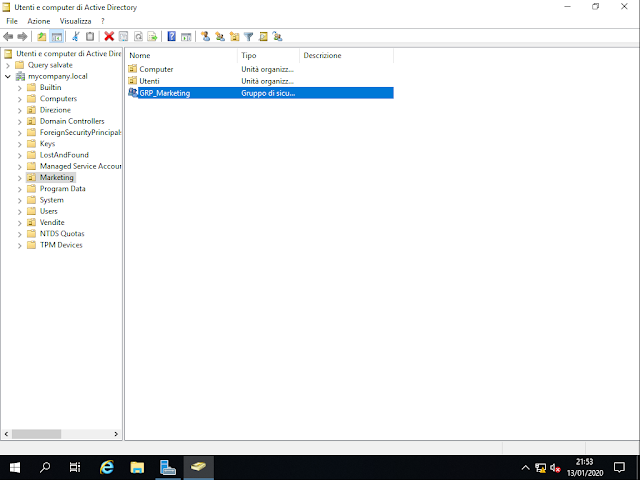Select ForeignSecurityPrincipals tree item
Screen dimensions: 640x480
coord(80,133)
